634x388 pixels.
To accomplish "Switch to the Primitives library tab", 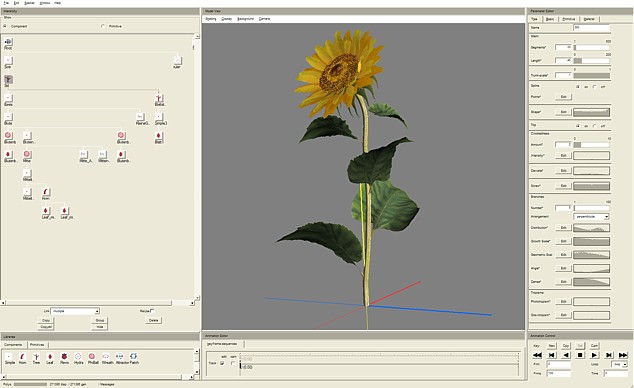I will click(37, 345).
